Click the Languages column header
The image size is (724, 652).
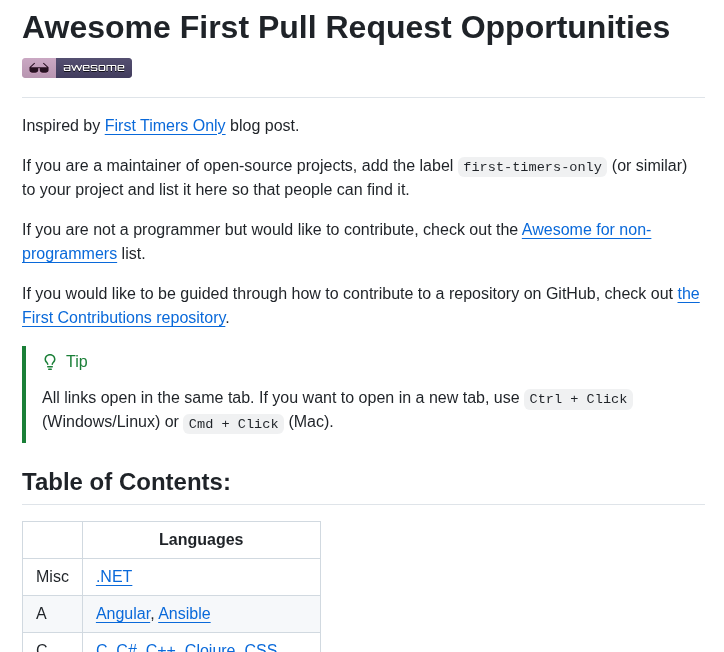(x=201, y=540)
